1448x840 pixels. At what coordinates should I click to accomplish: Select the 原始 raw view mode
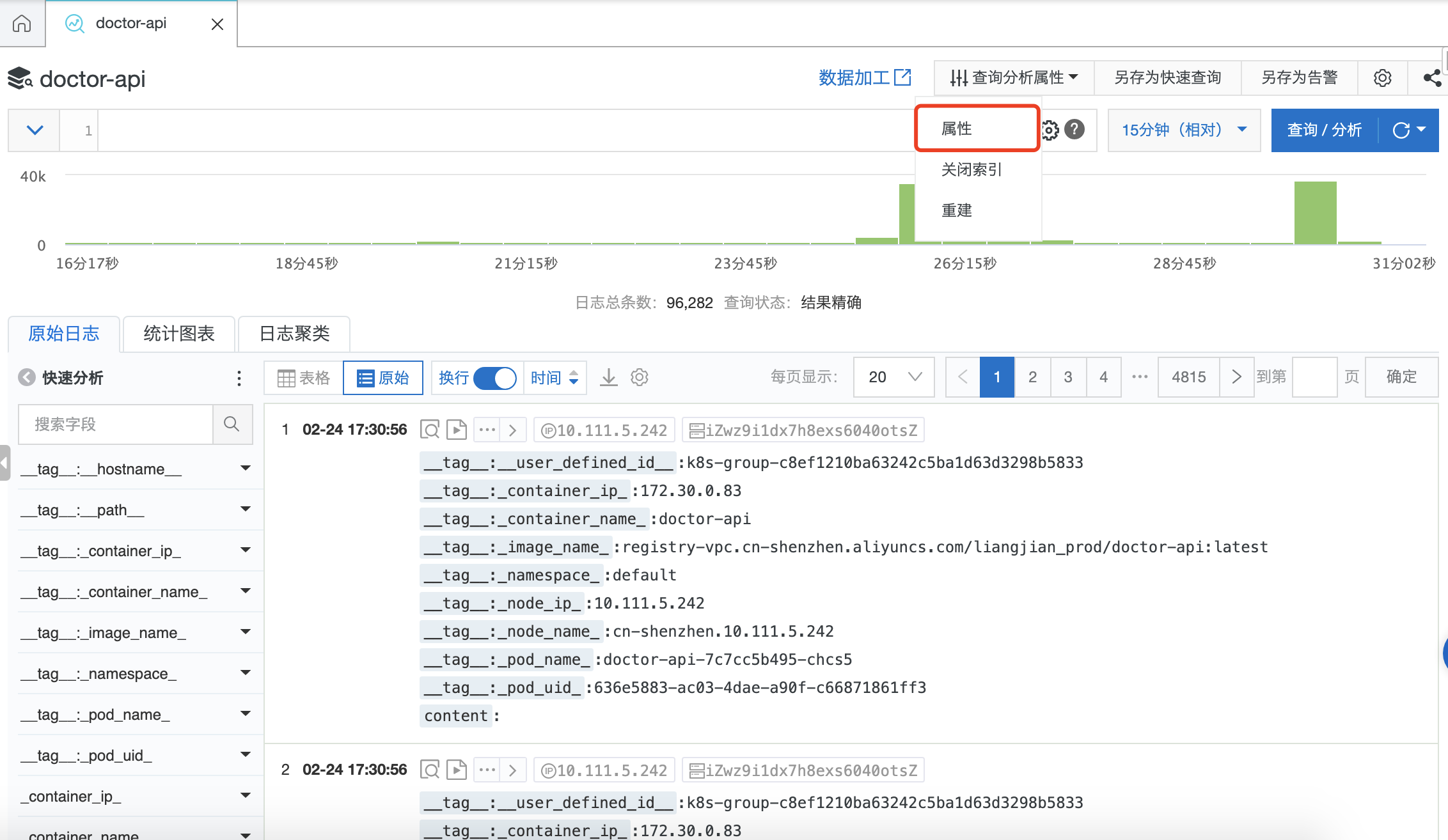(x=383, y=378)
